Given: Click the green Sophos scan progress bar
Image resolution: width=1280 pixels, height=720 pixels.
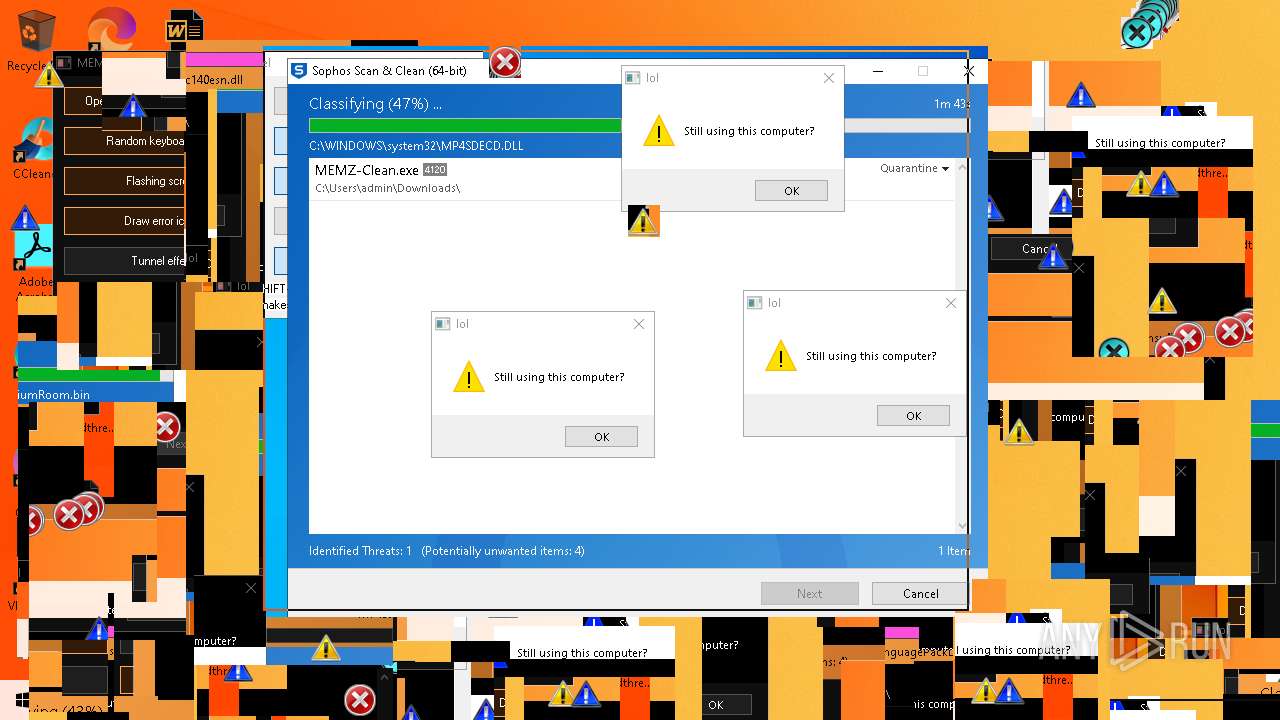Looking at the screenshot, I should click(465, 125).
